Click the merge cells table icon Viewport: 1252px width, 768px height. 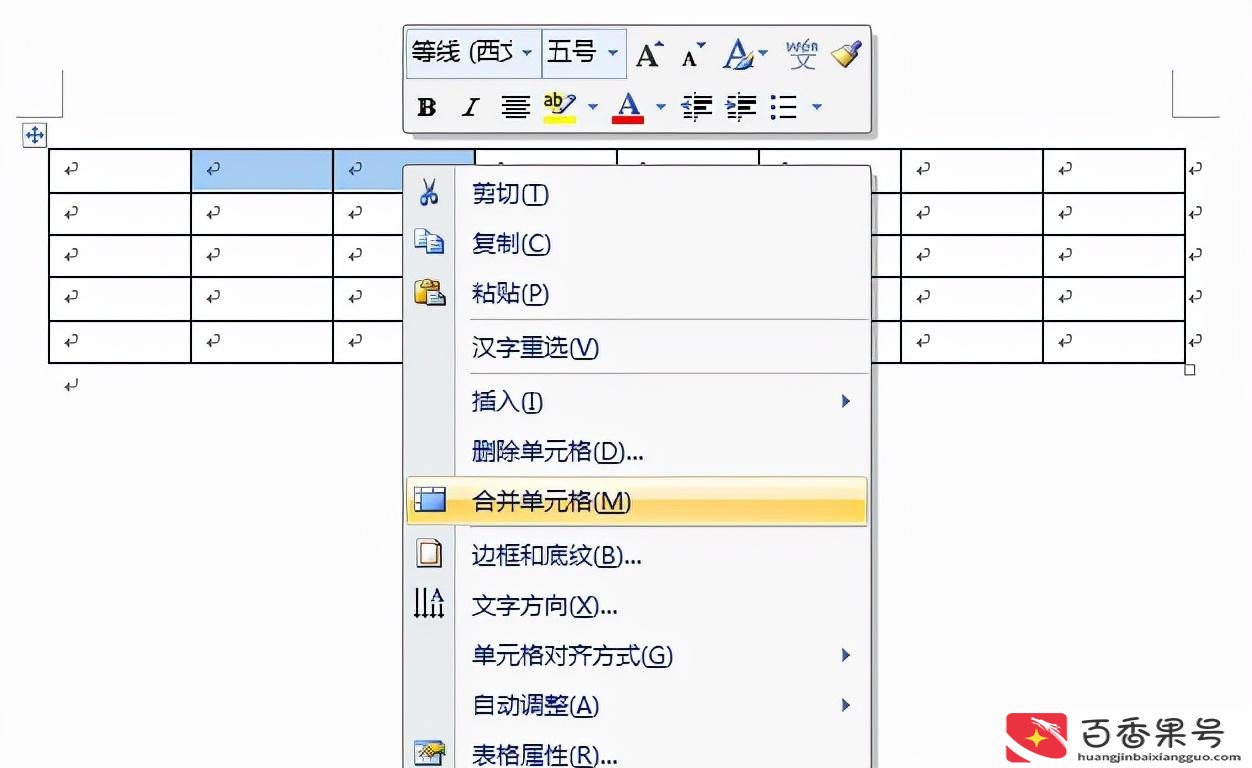429,499
